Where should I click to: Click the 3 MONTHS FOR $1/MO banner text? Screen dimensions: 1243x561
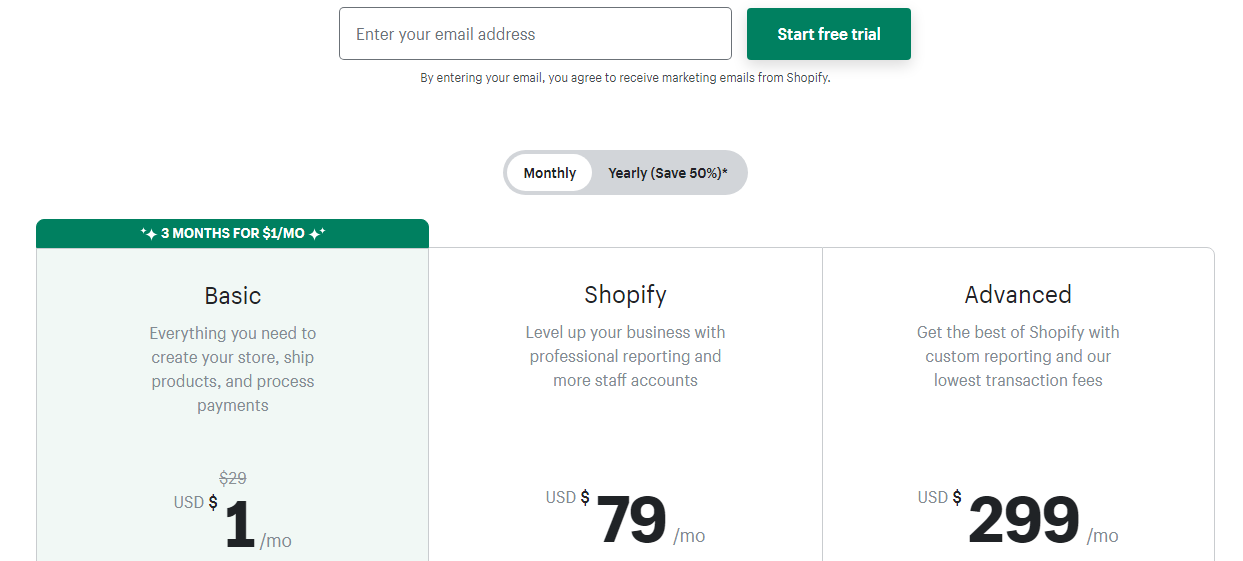[233, 234]
